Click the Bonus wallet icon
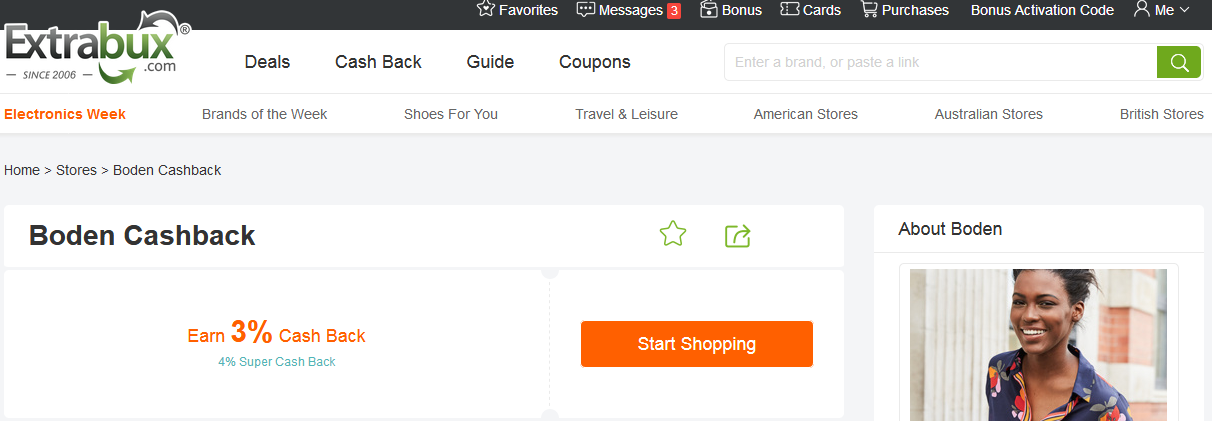The height and width of the screenshot is (421, 1212). coord(709,10)
